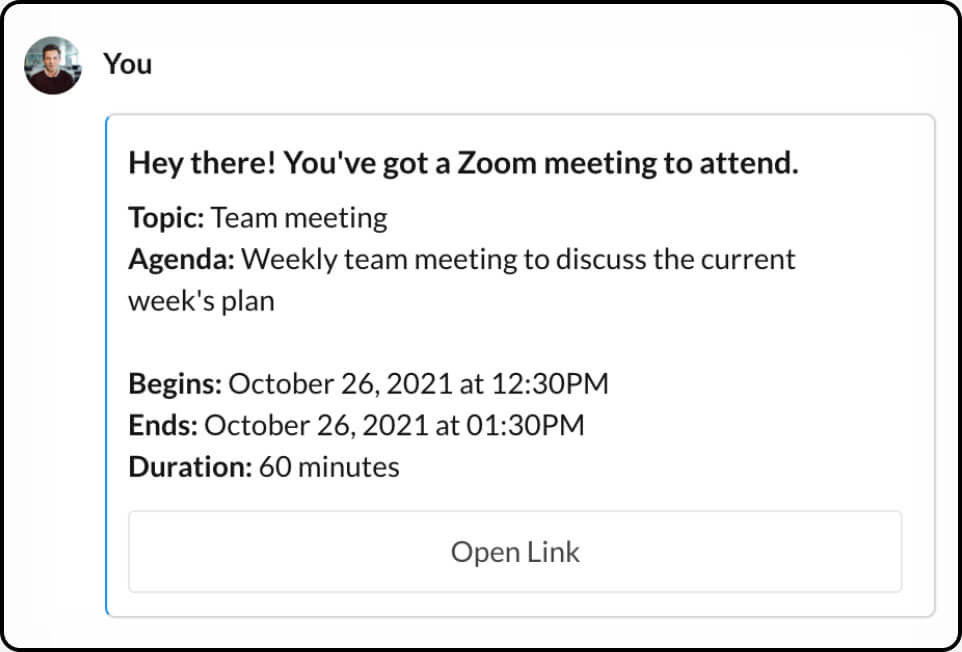Viewport: 962px width, 652px height.
Task: Click the "Agenda:" label
Action: pos(181,259)
